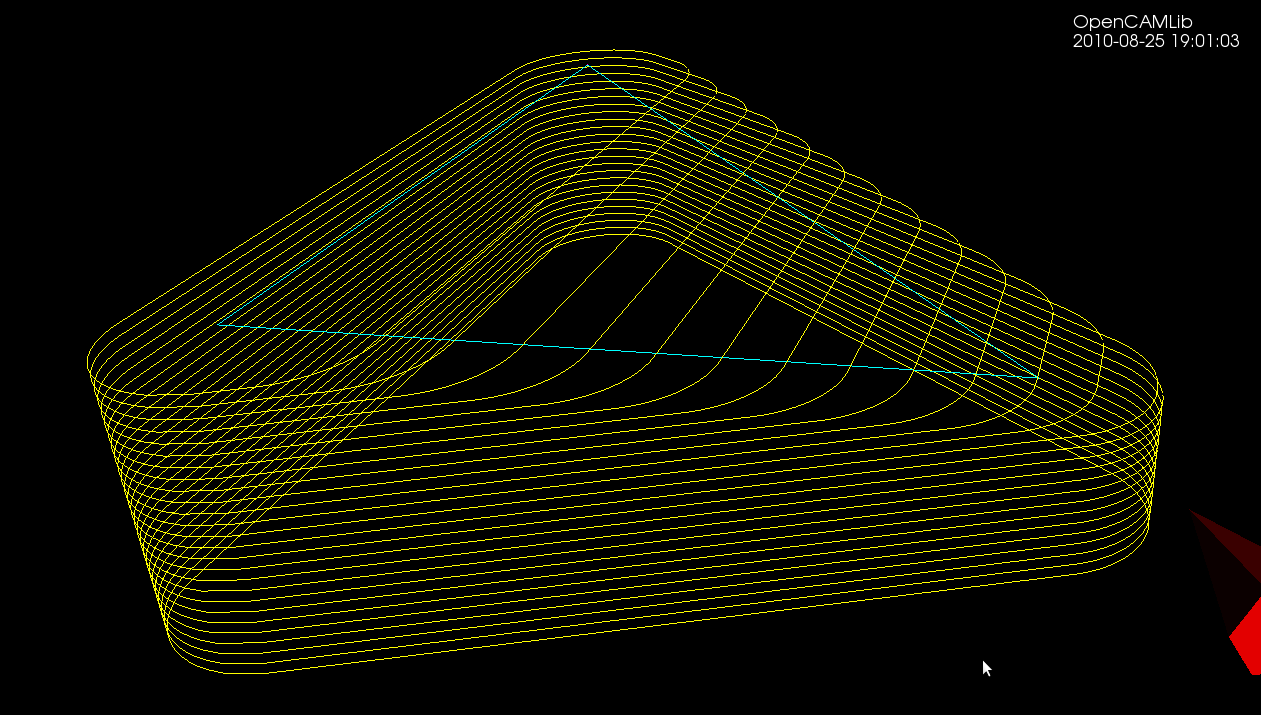Pick the left vertex of the cyan triangle

(x=219, y=324)
